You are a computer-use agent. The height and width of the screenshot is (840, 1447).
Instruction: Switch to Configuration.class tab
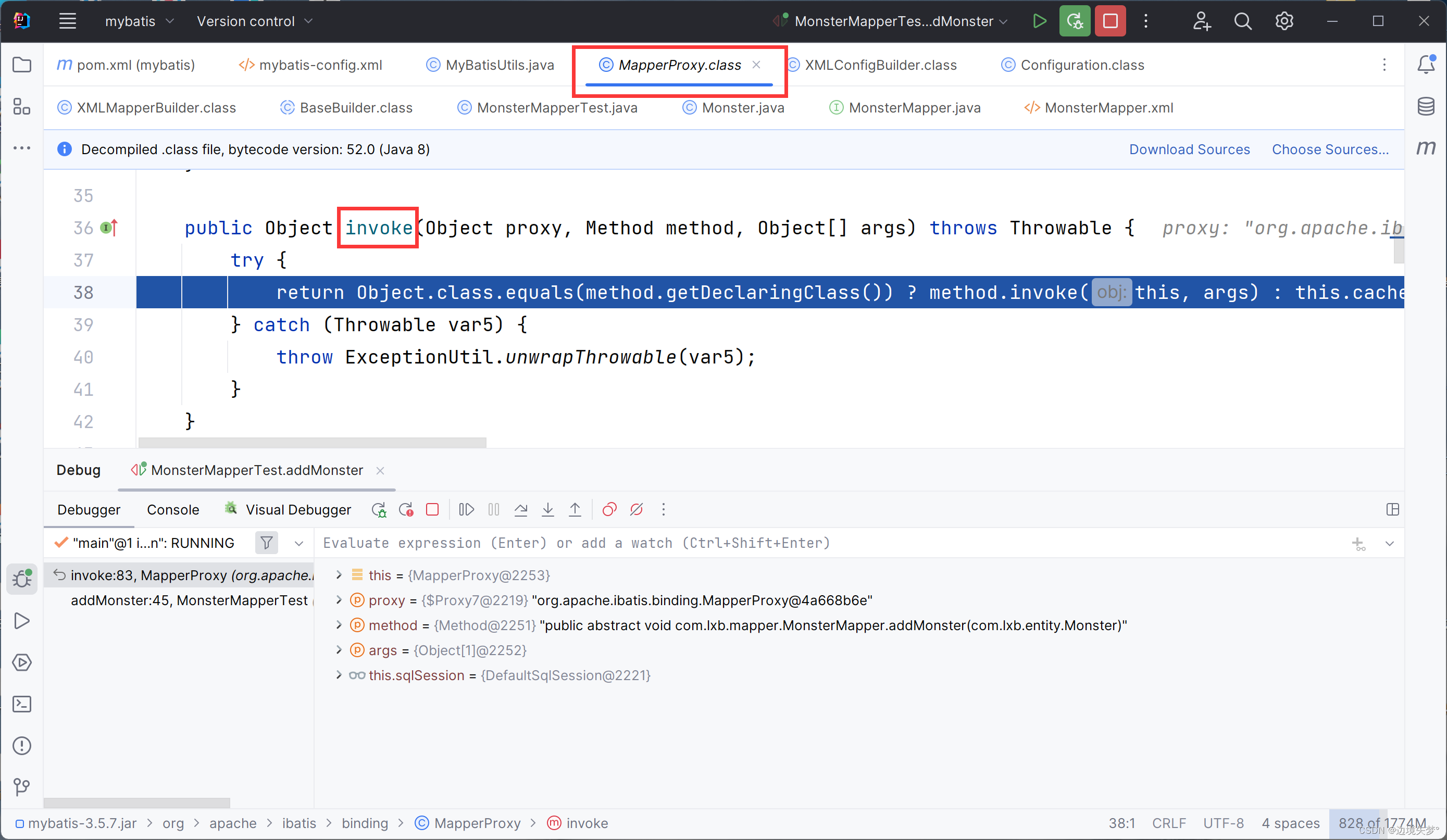tap(1072, 65)
